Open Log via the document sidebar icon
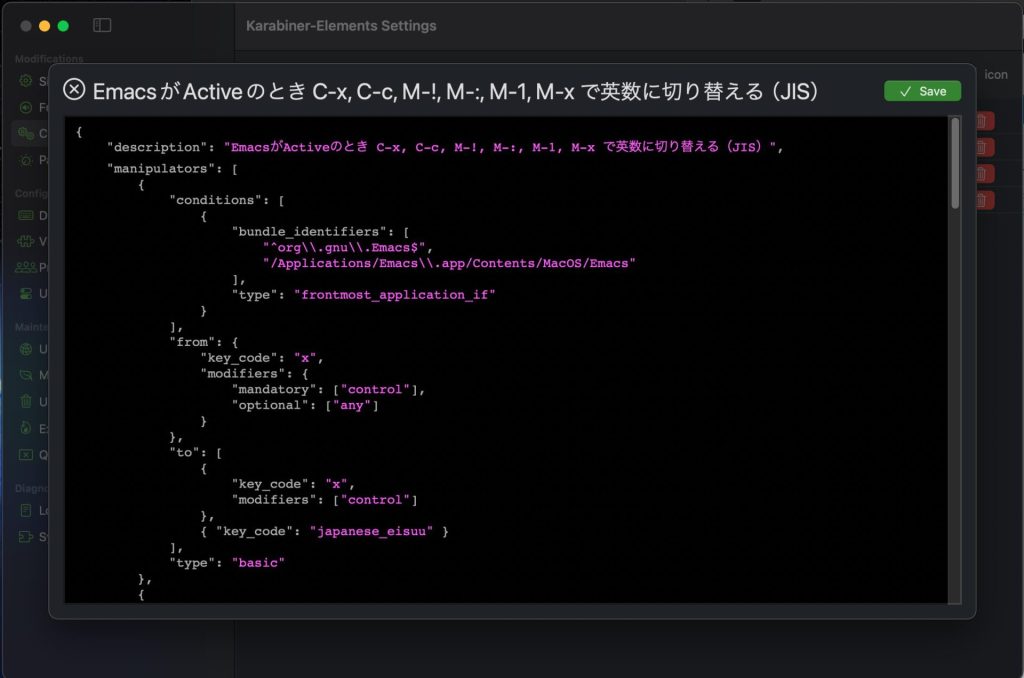Screen dimensions: 1024x678 [25, 510]
